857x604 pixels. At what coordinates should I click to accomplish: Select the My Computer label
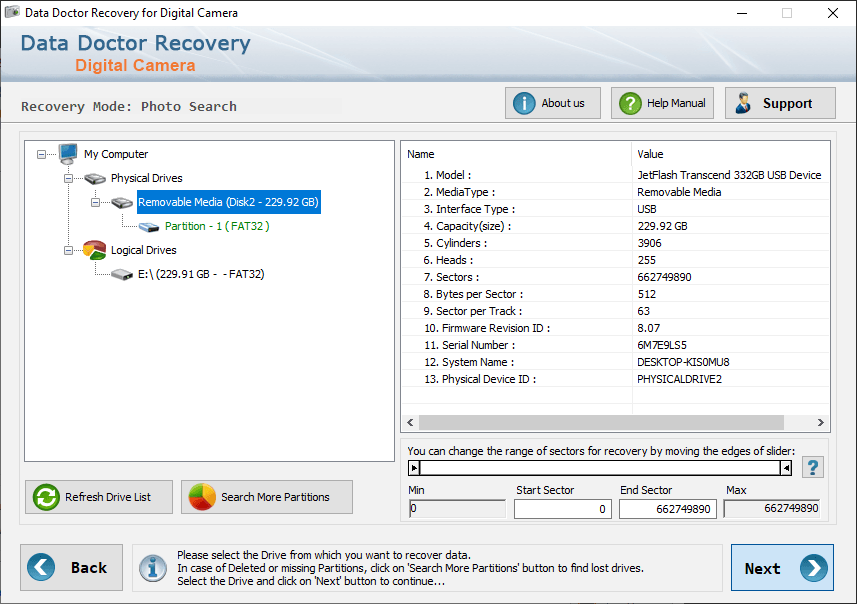[x=116, y=154]
